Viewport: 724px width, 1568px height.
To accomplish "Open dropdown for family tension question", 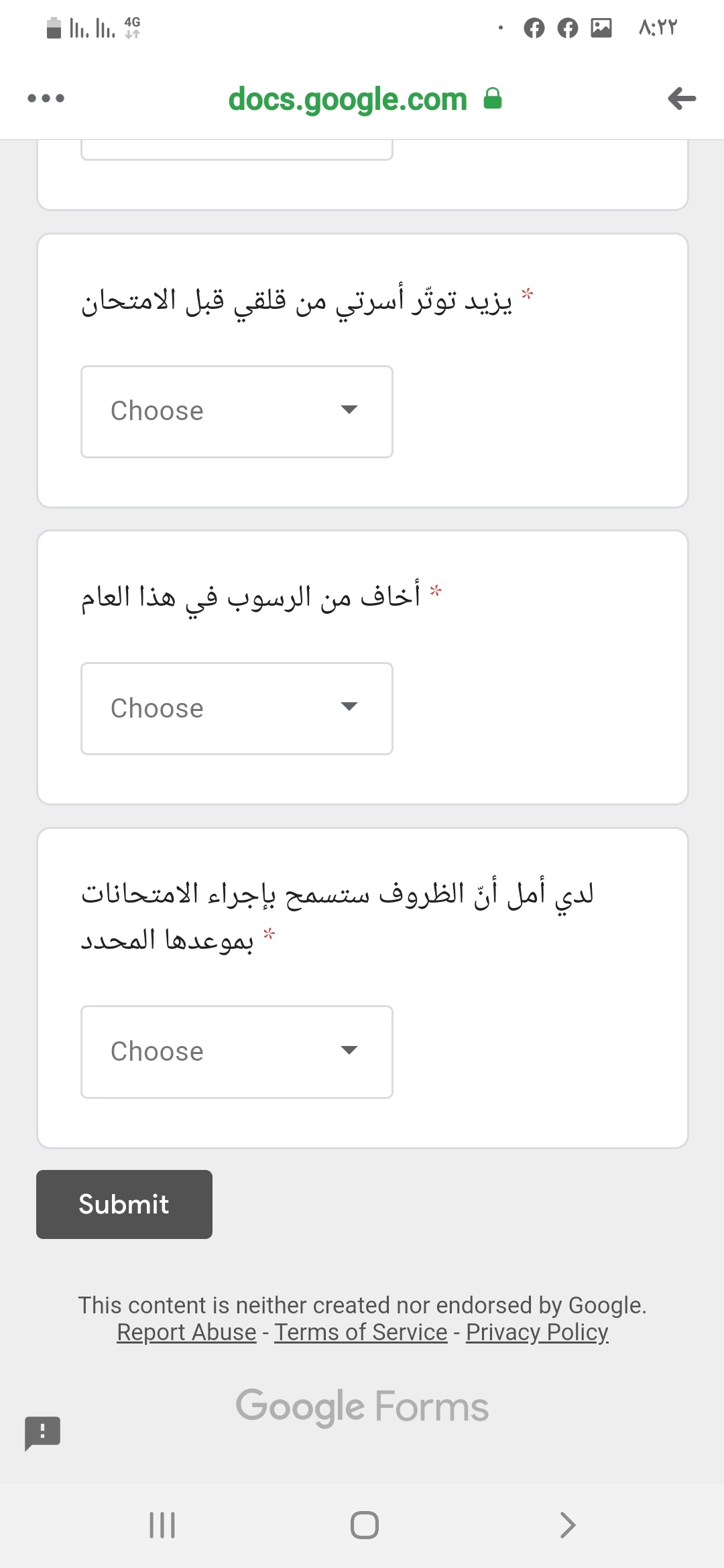I will (x=237, y=411).
